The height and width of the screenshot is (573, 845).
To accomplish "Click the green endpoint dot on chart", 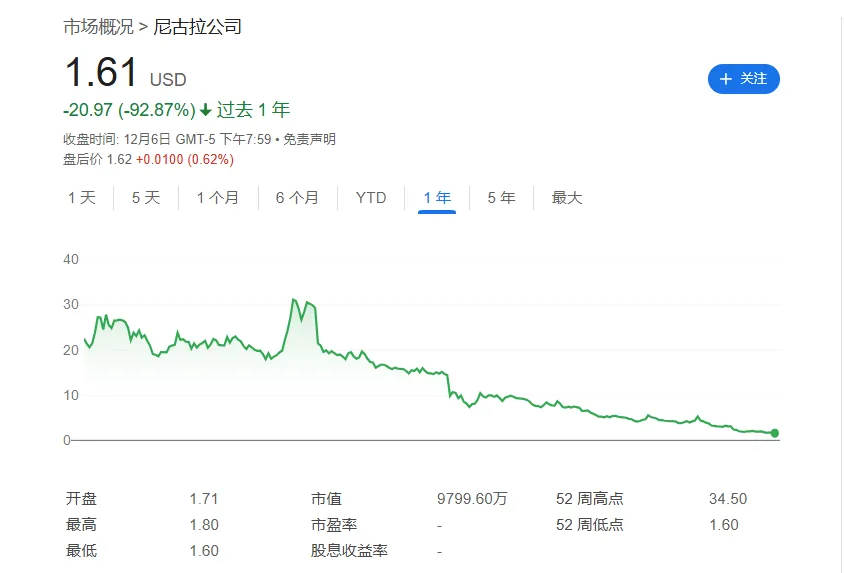I will (x=775, y=433).
